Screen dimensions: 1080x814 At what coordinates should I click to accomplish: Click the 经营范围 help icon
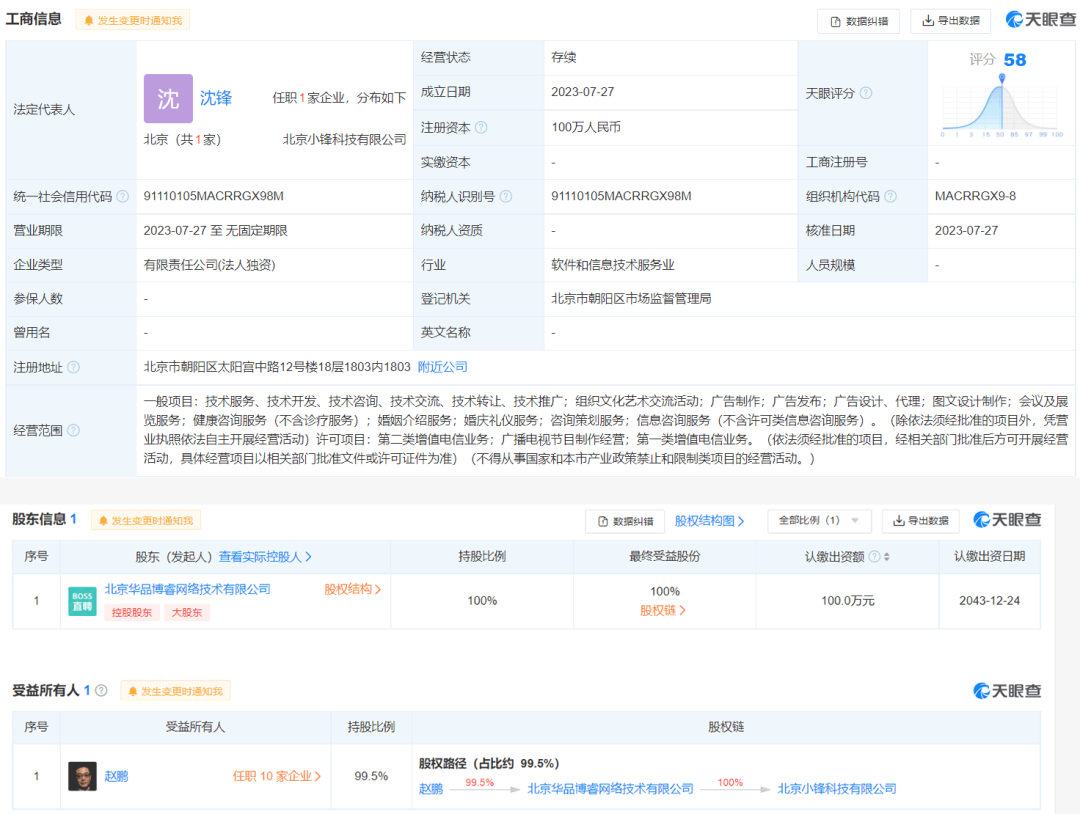pos(74,430)
